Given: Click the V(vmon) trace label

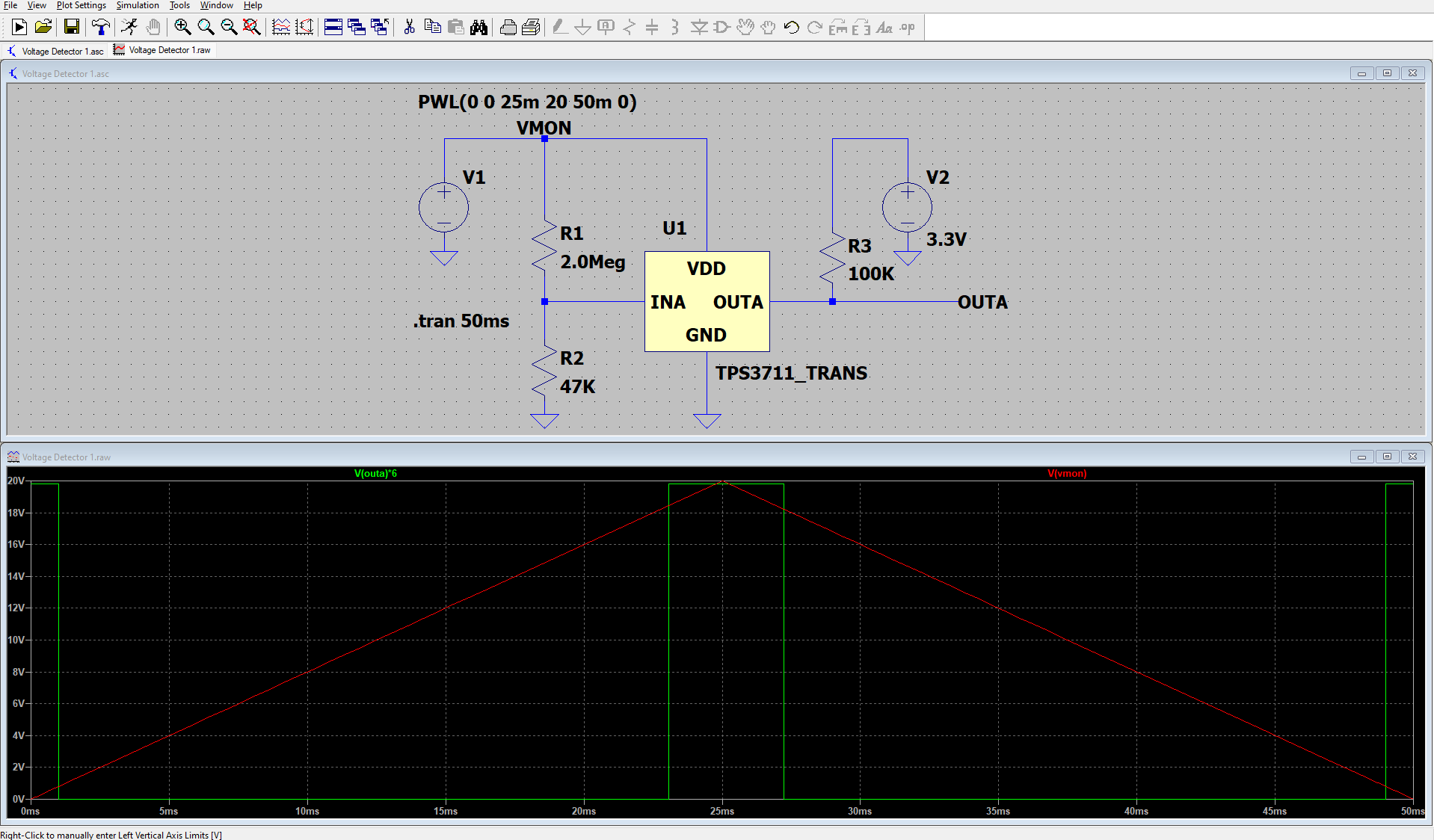Looking at the screenshot, I should (1067, 473).
